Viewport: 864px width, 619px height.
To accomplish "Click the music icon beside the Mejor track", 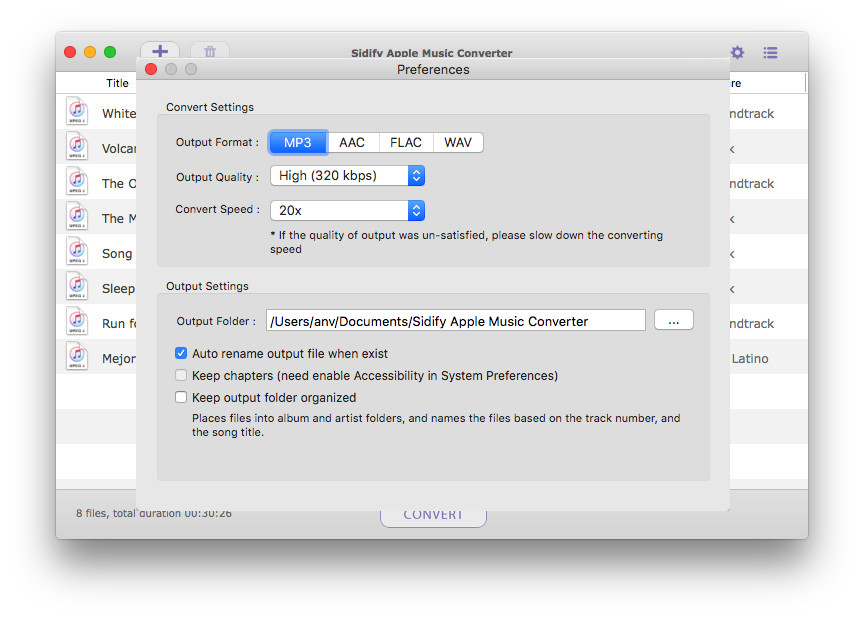I will click(77, 357).
